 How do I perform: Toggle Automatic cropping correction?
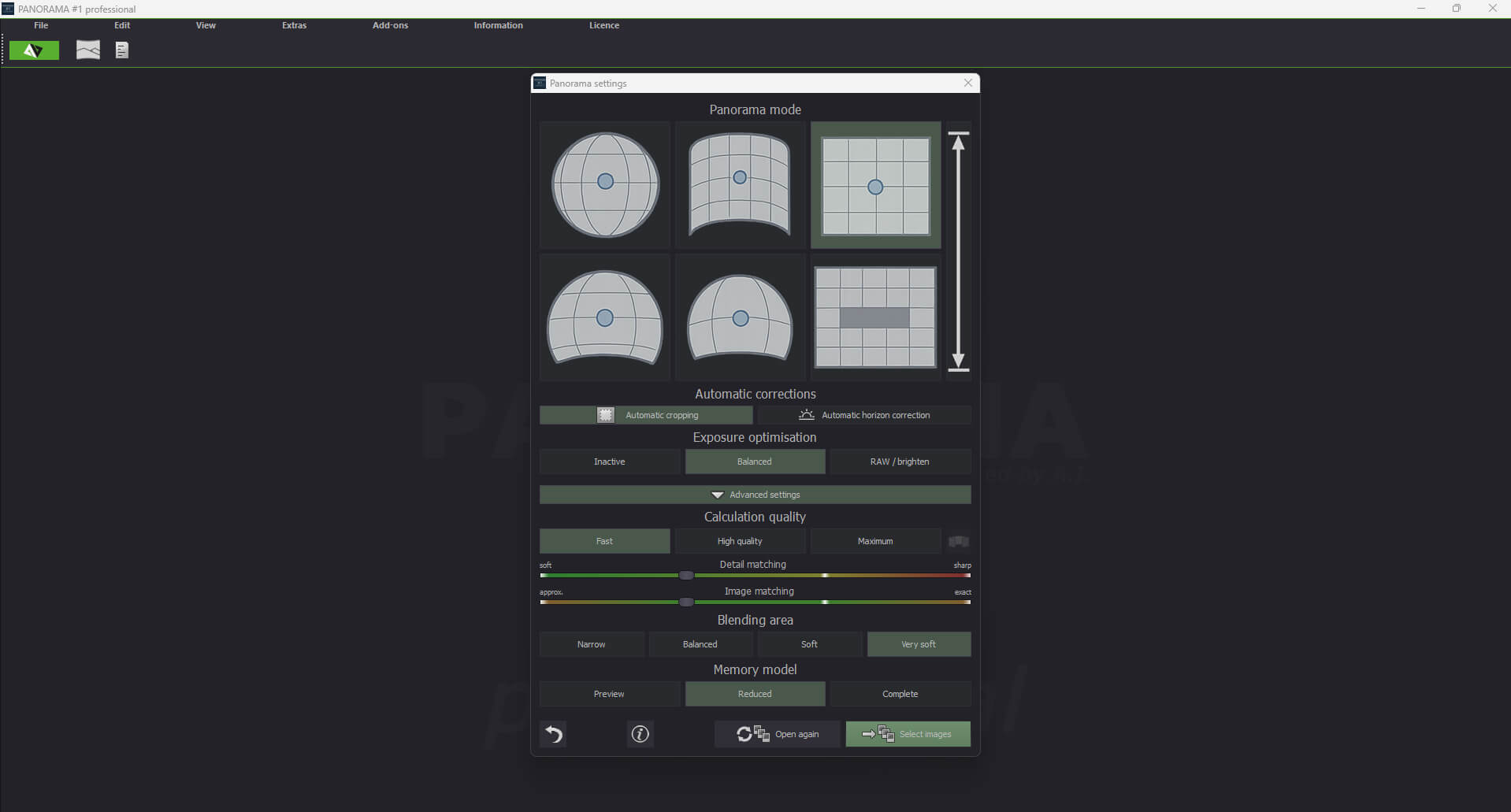[x=646, y=415]
